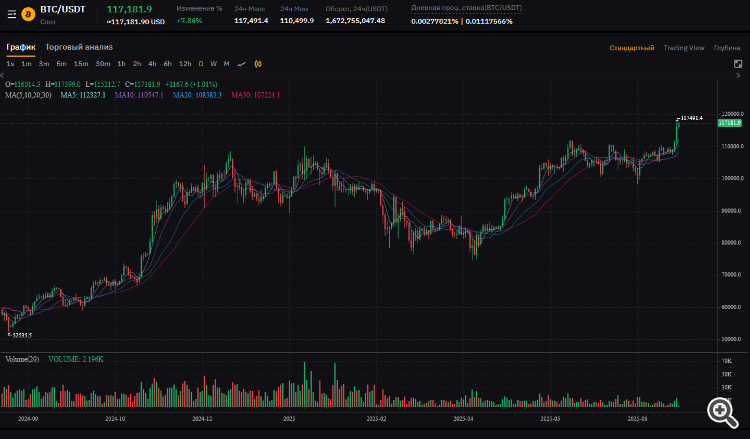Switch to the График tab

(21, 46)
